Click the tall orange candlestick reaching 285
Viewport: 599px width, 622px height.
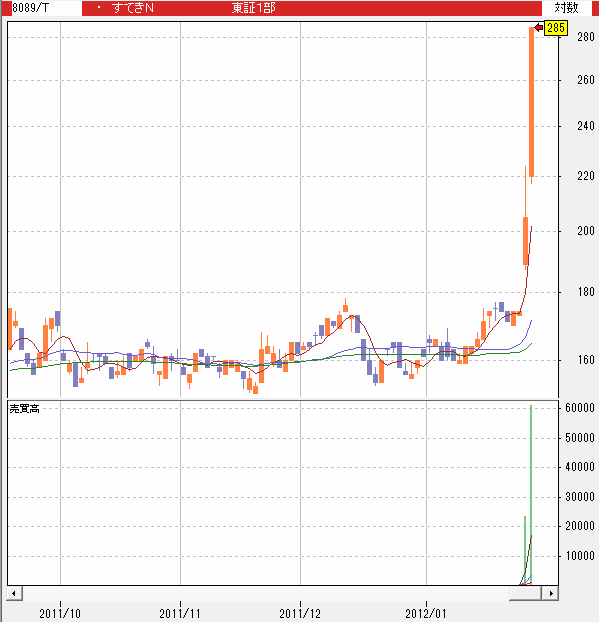coord(532,105)
